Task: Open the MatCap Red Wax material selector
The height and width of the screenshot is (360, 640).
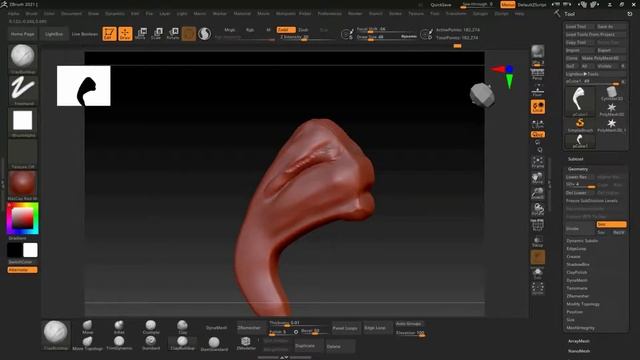Action: click(22, 186)
